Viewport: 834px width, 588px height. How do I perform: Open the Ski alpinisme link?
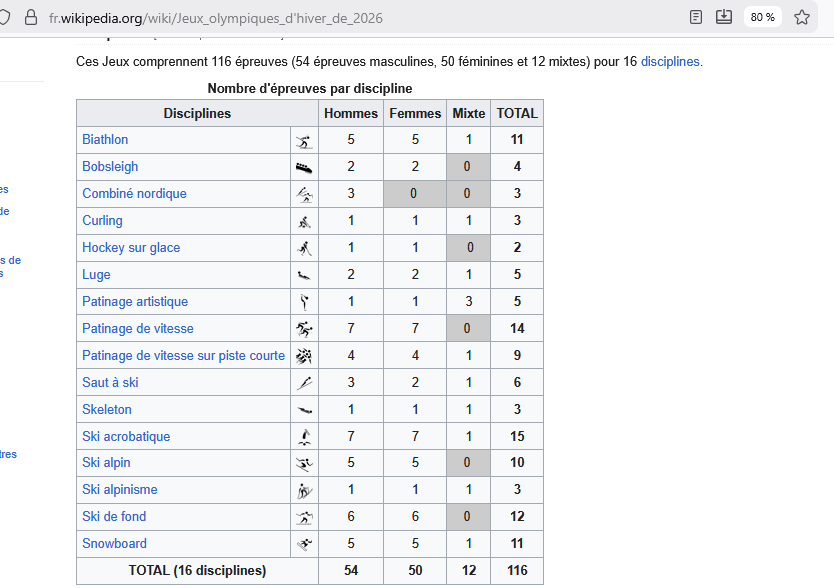(x=120, y=490)
